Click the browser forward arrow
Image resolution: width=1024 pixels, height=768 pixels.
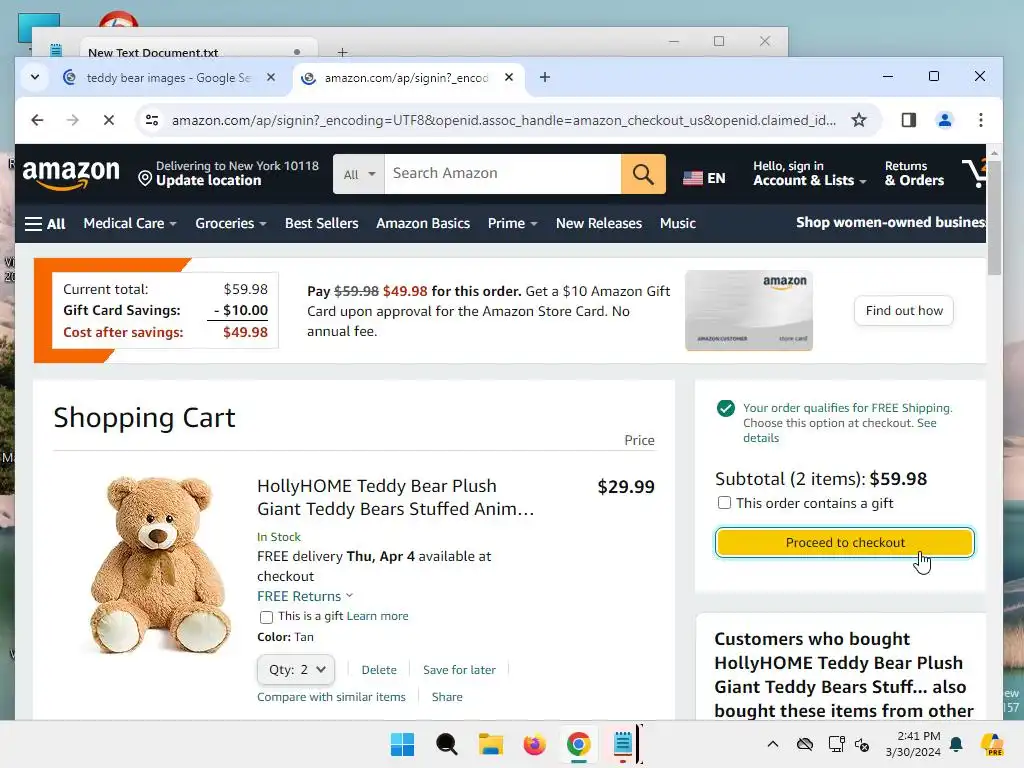(72, 120)
